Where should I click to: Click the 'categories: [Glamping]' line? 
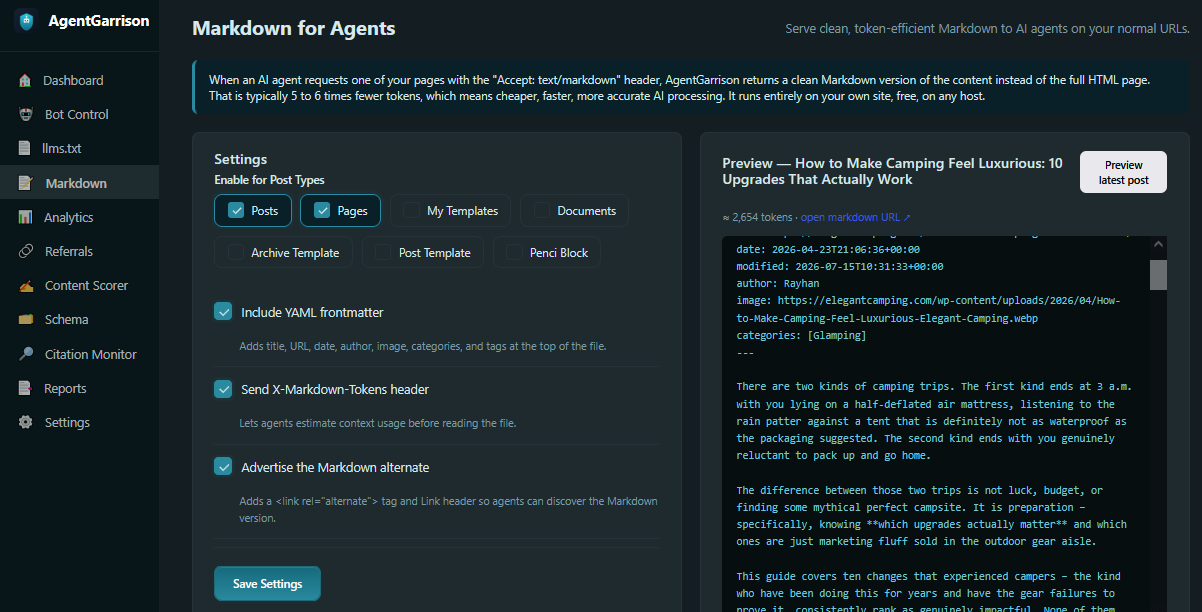click(x=801, y=335)
